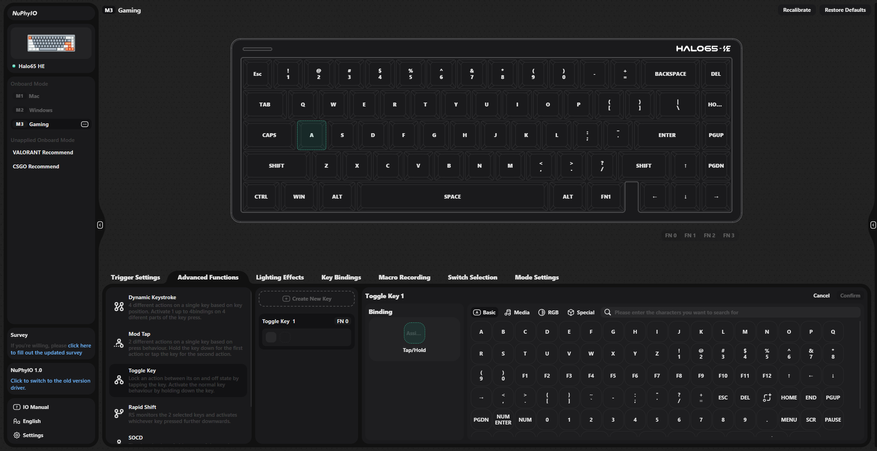The width and height of the screenshot is (877, 451).
Task: Choose F12 from the Basic key list
Action: point(767,375)
